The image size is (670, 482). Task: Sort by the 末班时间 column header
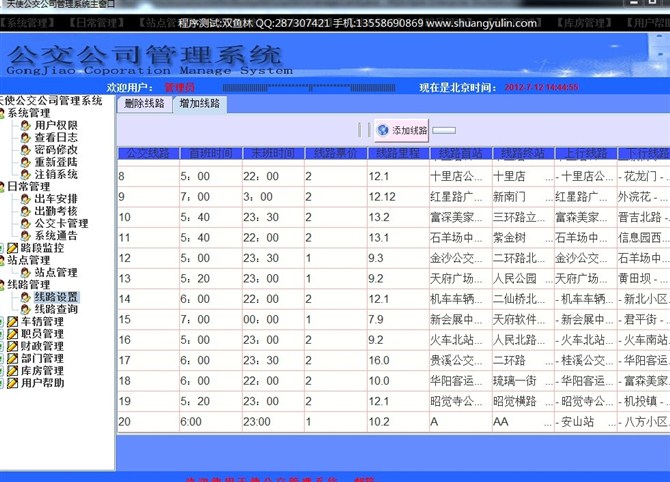273,153
